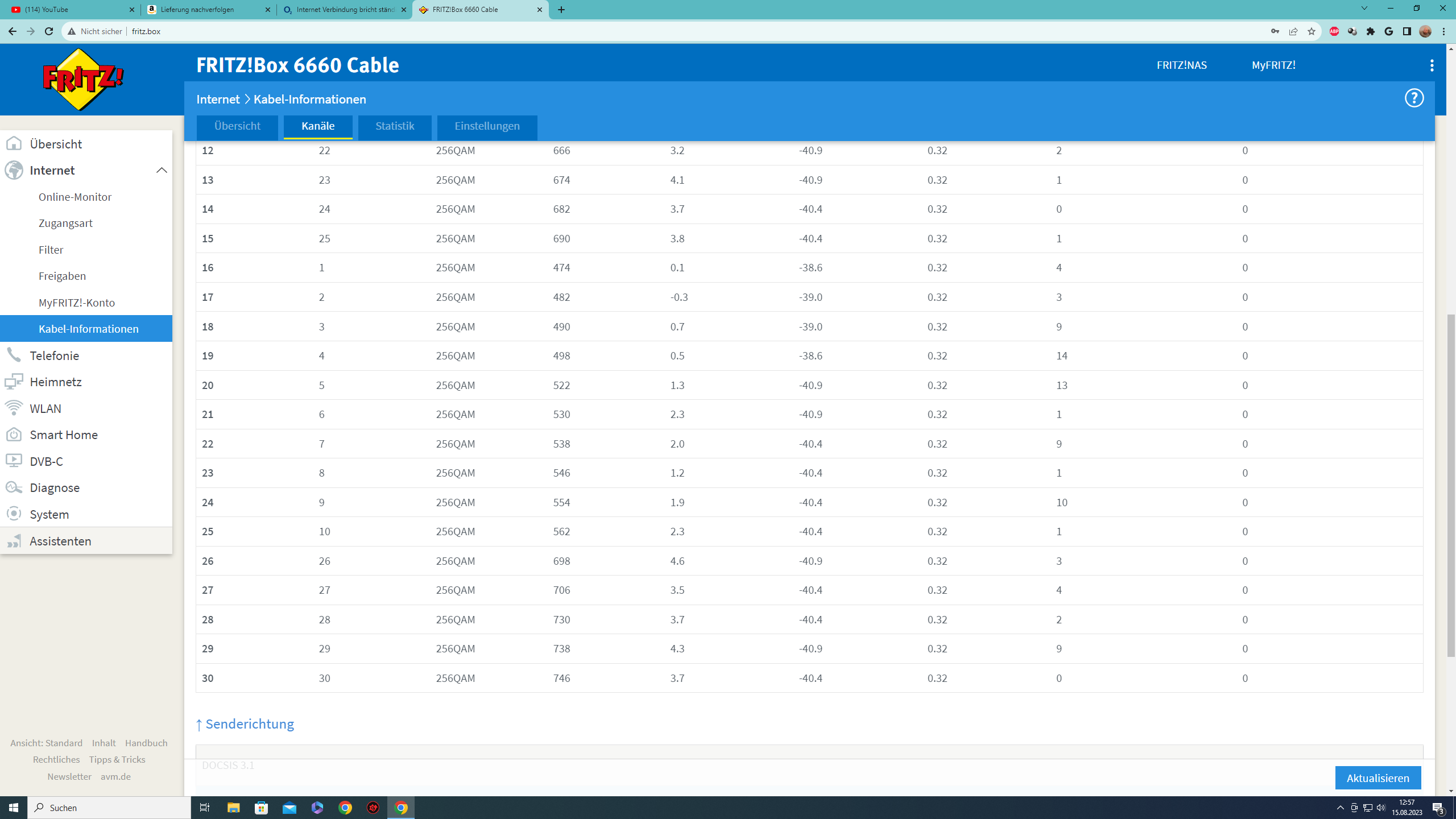Open File Explorer from the taskbar
The image size is (1456, 819).
point(233,808)
